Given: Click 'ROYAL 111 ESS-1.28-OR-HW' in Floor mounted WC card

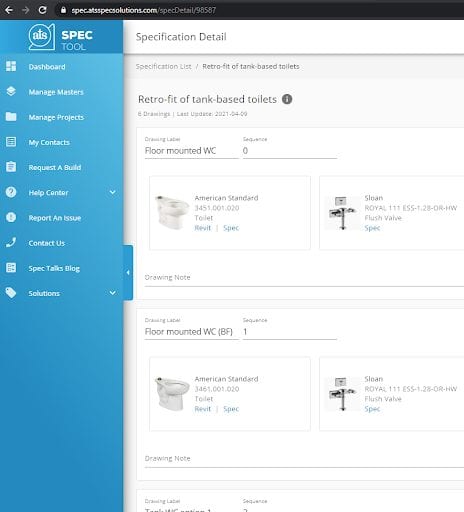Looking at the screenshot, I should [411, 208].
